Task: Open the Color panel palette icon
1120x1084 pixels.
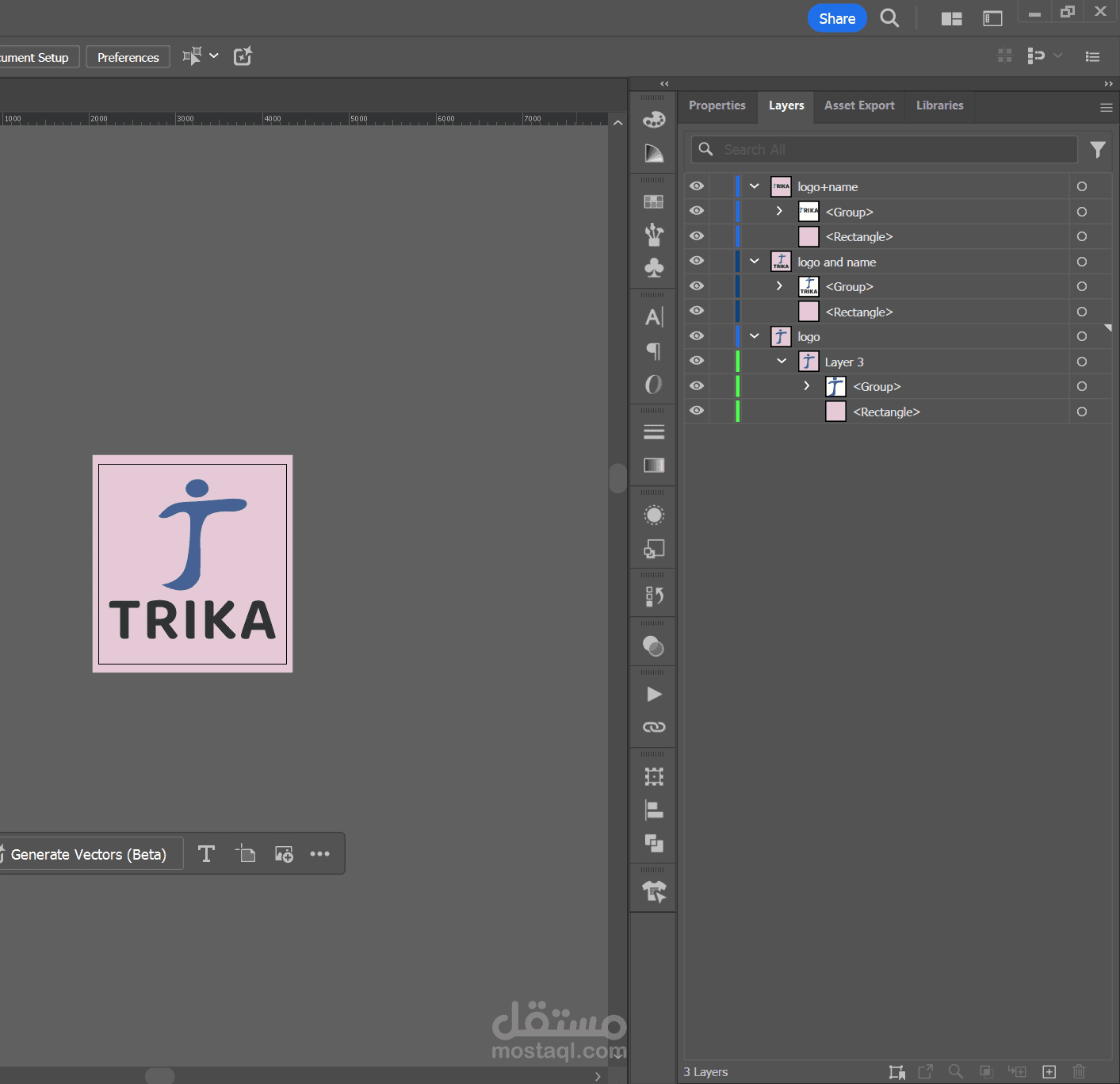Action: pyautogui.click(x=654, y=120)
